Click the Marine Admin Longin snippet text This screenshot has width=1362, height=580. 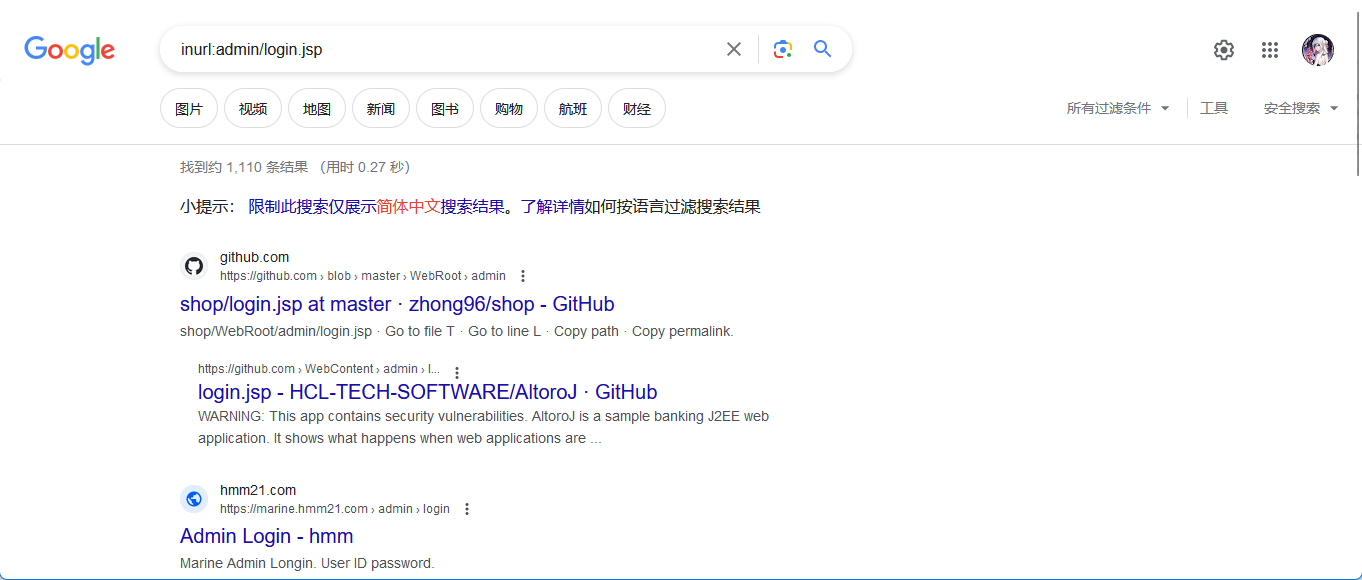(x=307, y=563)
